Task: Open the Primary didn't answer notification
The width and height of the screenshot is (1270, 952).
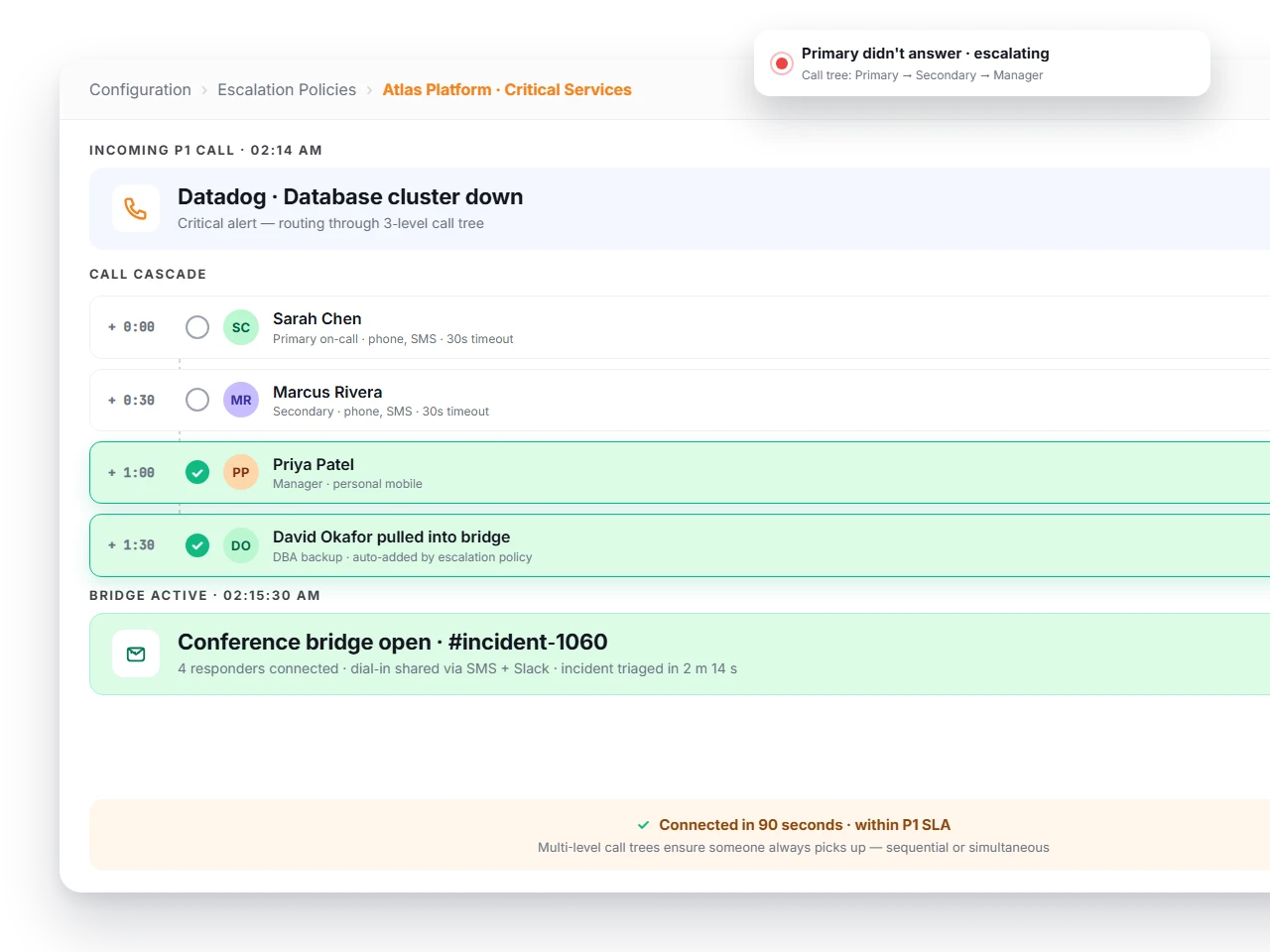Action: point(982,63)
